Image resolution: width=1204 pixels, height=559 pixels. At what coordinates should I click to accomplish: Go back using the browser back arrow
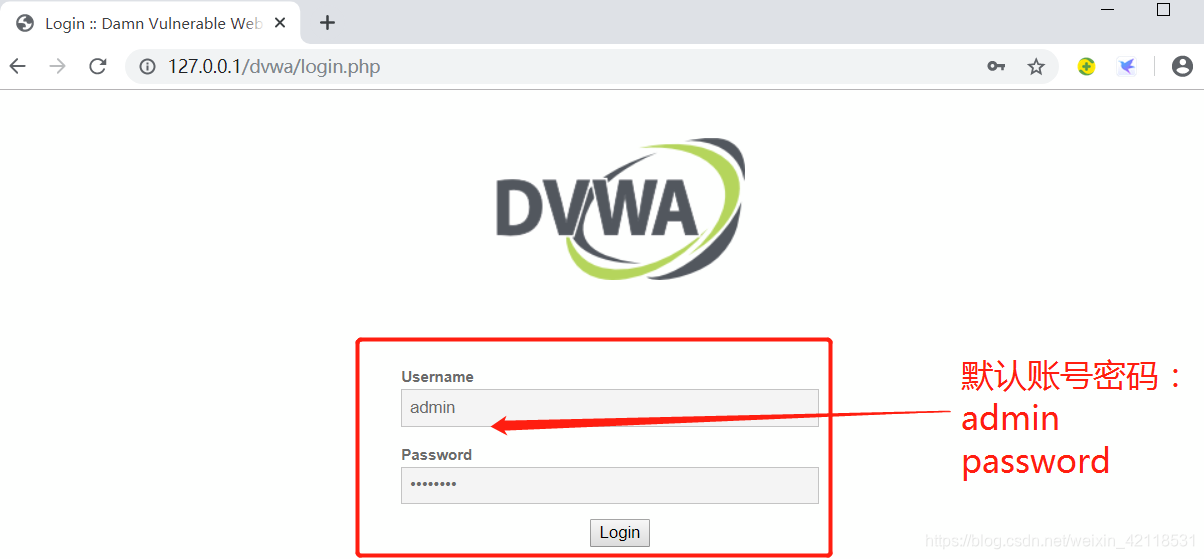(18, 67)
